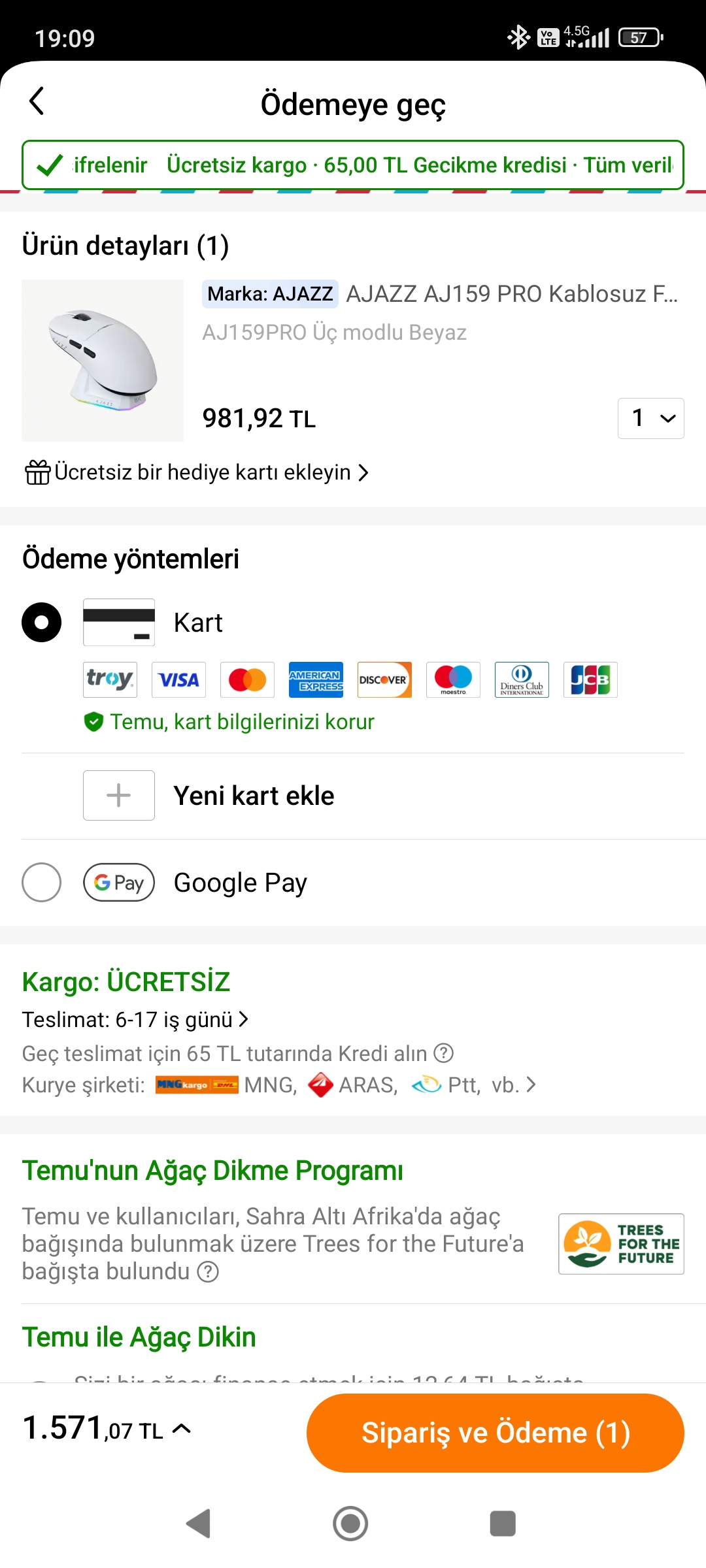
Task: Open the quantity dropdown for the mouse
Action: [x=650, y=418]
